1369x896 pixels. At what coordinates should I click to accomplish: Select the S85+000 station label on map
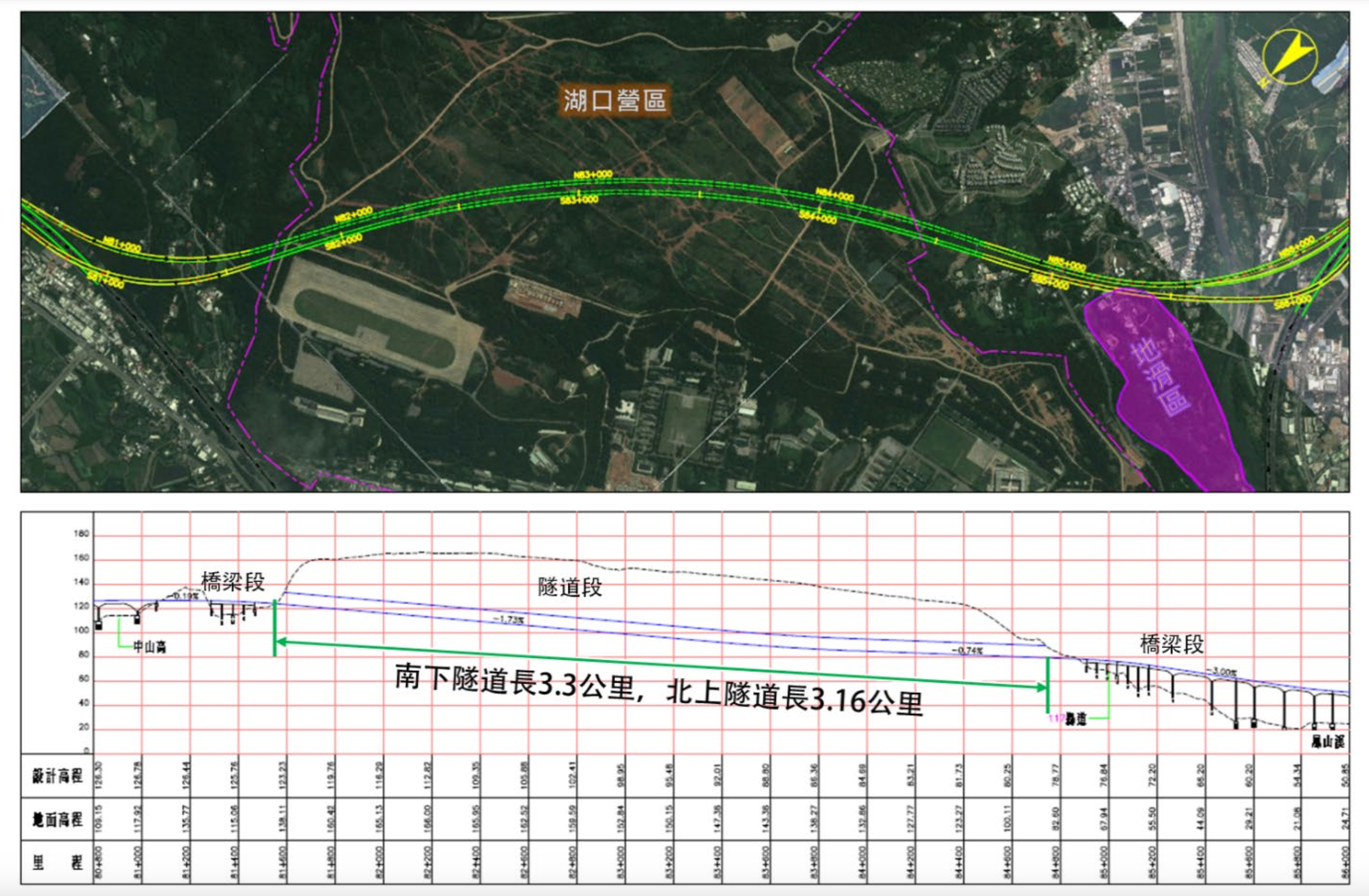(x=1050, y=281)
